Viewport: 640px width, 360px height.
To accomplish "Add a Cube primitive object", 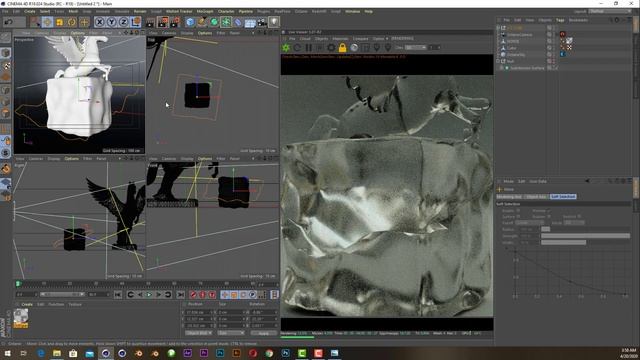I will tap(190, 22).
